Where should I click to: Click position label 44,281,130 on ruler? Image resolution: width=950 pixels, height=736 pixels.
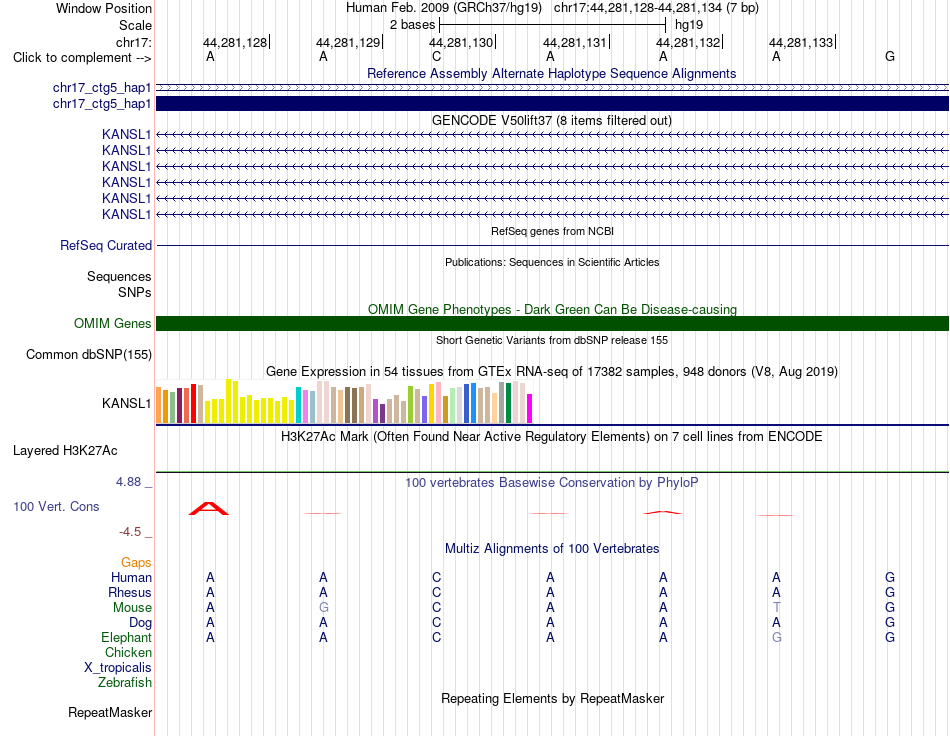[461, 42]
